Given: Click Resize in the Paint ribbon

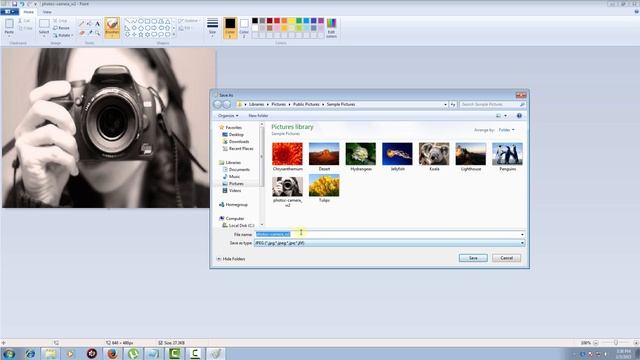Looking at the screenshot, I should coord(62,28).
